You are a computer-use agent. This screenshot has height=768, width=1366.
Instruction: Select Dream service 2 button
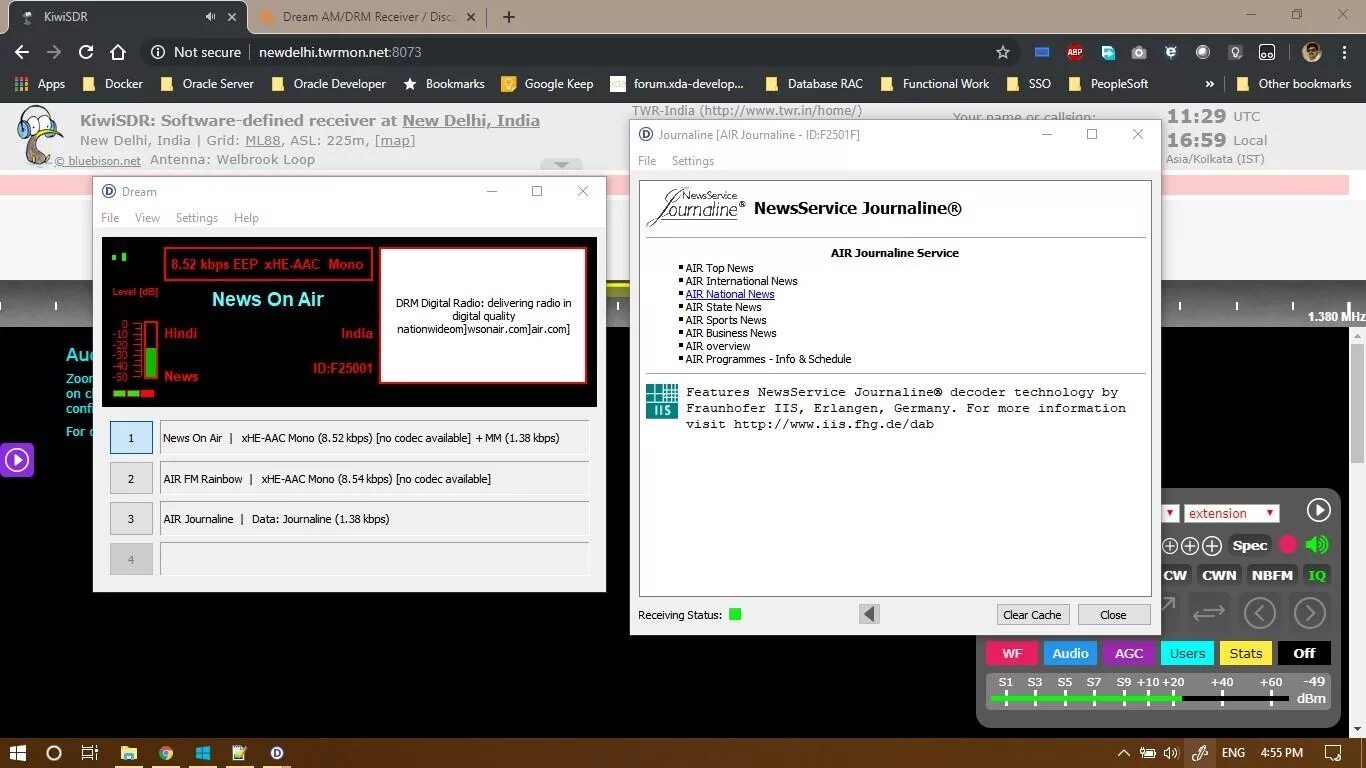pos(131,479)
